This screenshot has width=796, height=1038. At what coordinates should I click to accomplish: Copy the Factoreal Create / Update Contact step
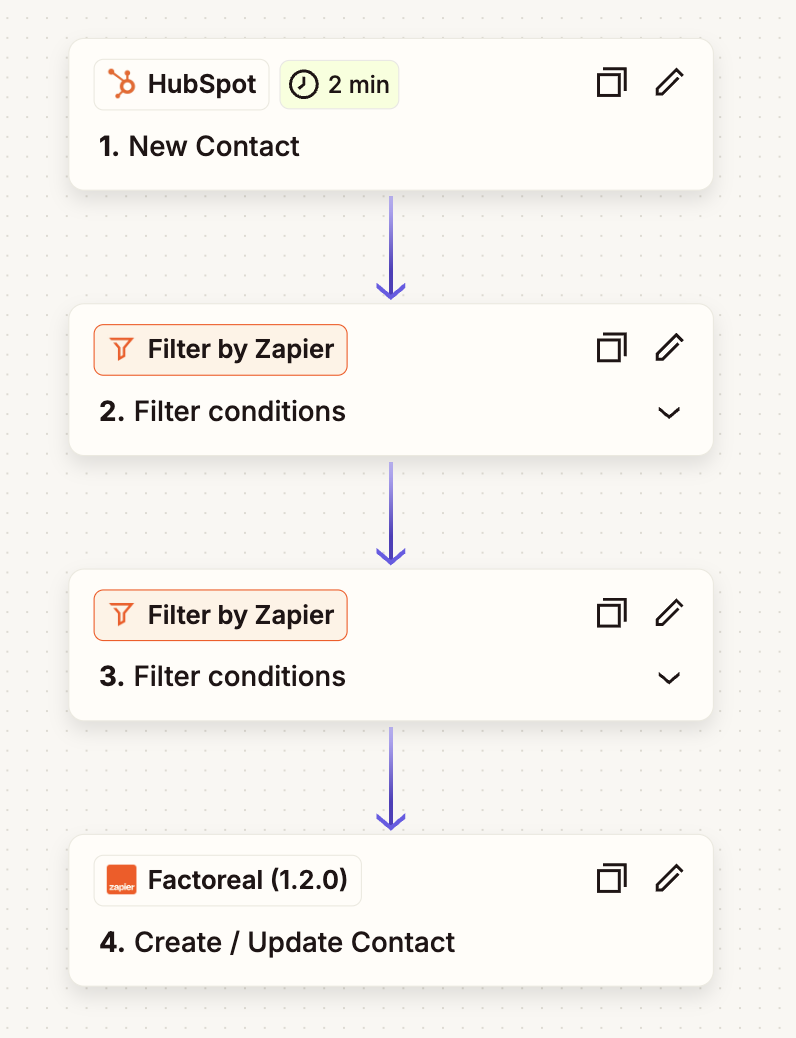point(611,880)
